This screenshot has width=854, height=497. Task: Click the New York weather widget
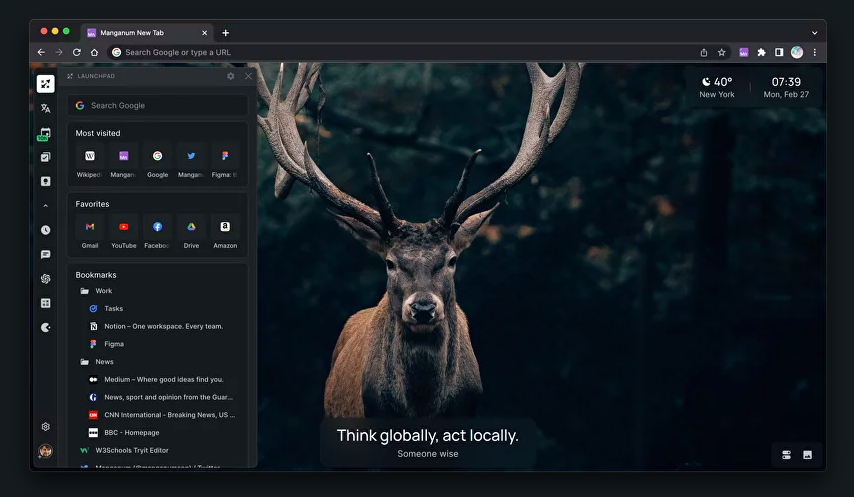tap(717, 87)
